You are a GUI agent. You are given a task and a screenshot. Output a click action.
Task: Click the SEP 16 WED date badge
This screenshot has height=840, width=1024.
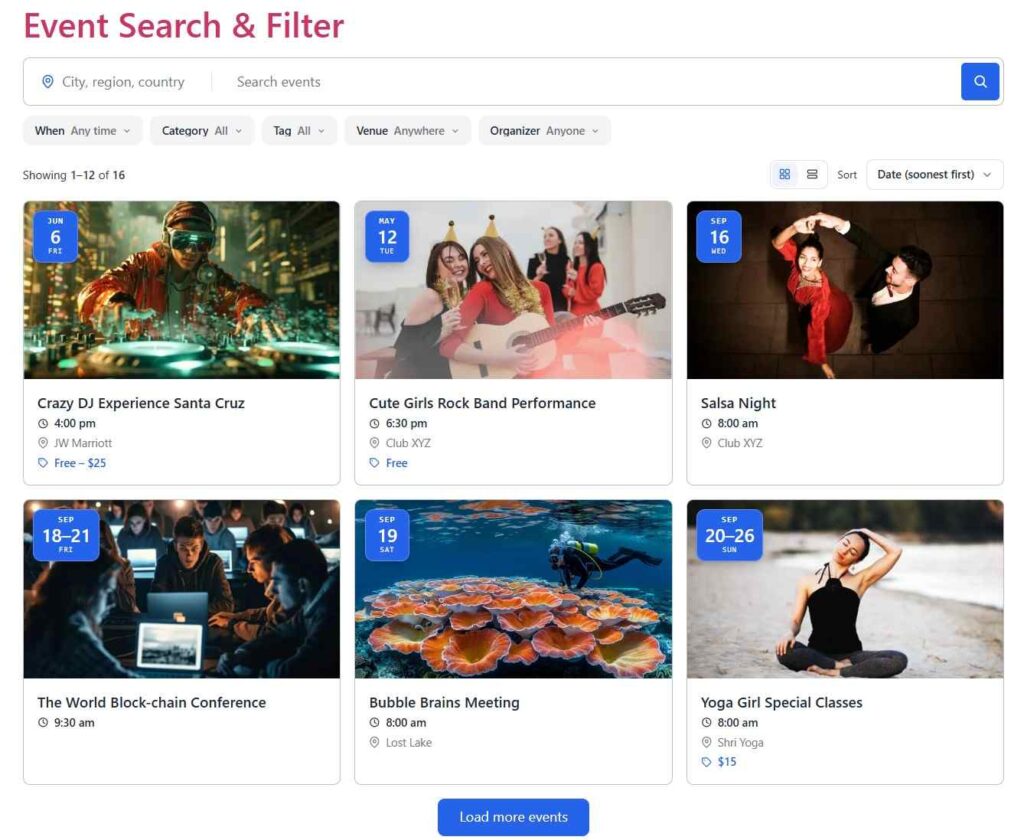click(x=719, y=236)
